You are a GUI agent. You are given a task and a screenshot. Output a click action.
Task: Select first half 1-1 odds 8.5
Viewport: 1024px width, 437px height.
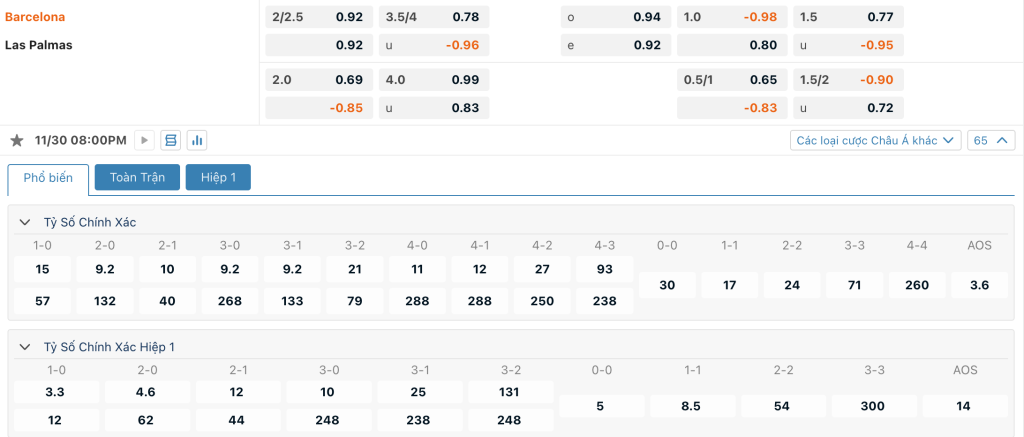coord(692,406)
